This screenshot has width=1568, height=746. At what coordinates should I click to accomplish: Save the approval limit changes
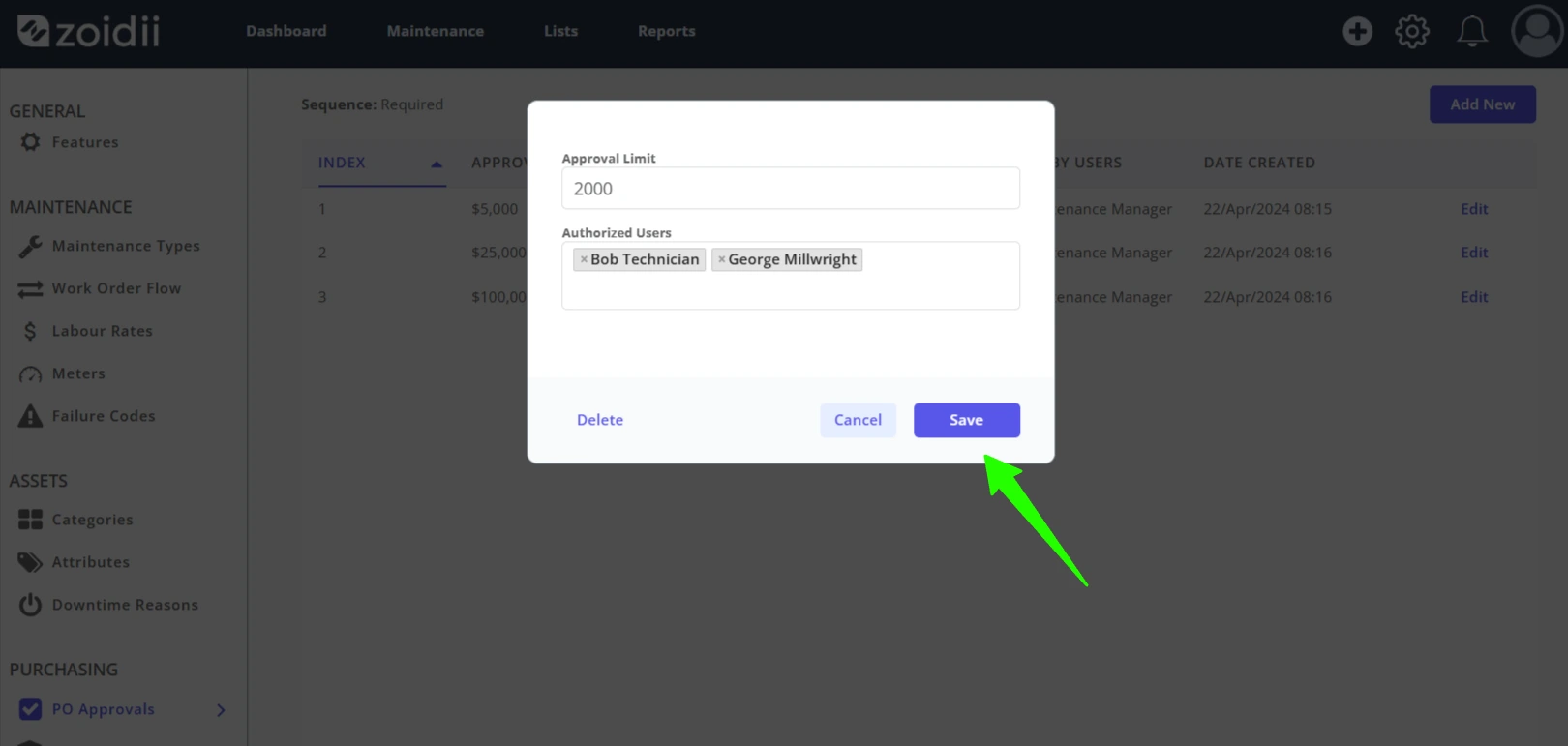click(967, 420)
